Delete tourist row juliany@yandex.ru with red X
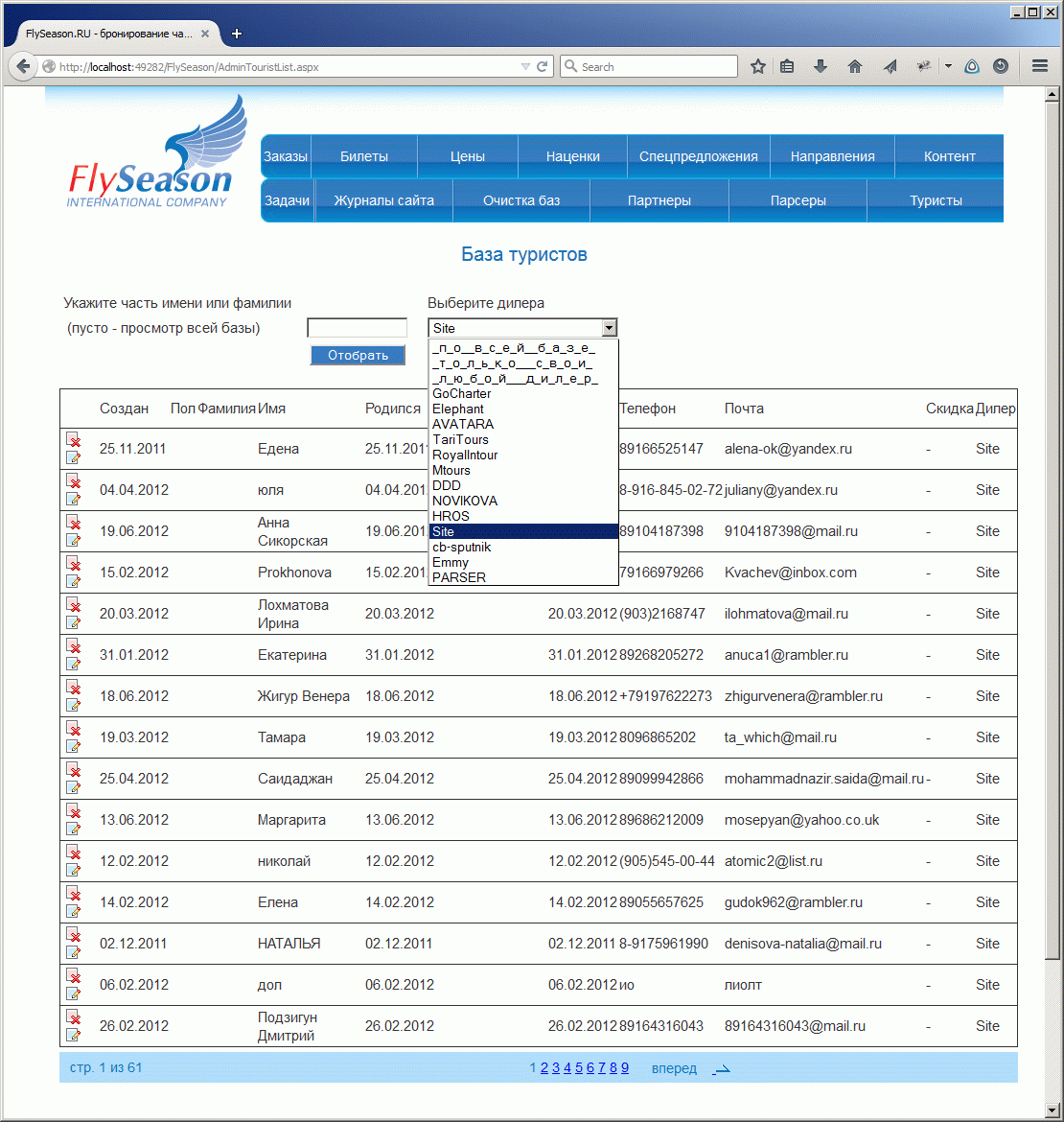 click(74, 480)
